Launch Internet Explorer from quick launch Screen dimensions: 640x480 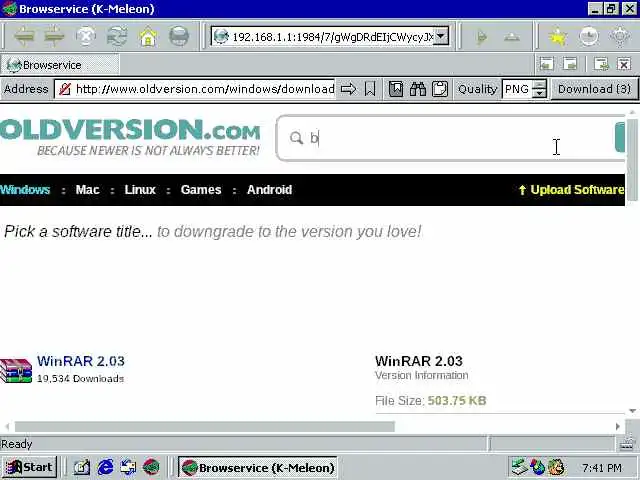point(105,467)
